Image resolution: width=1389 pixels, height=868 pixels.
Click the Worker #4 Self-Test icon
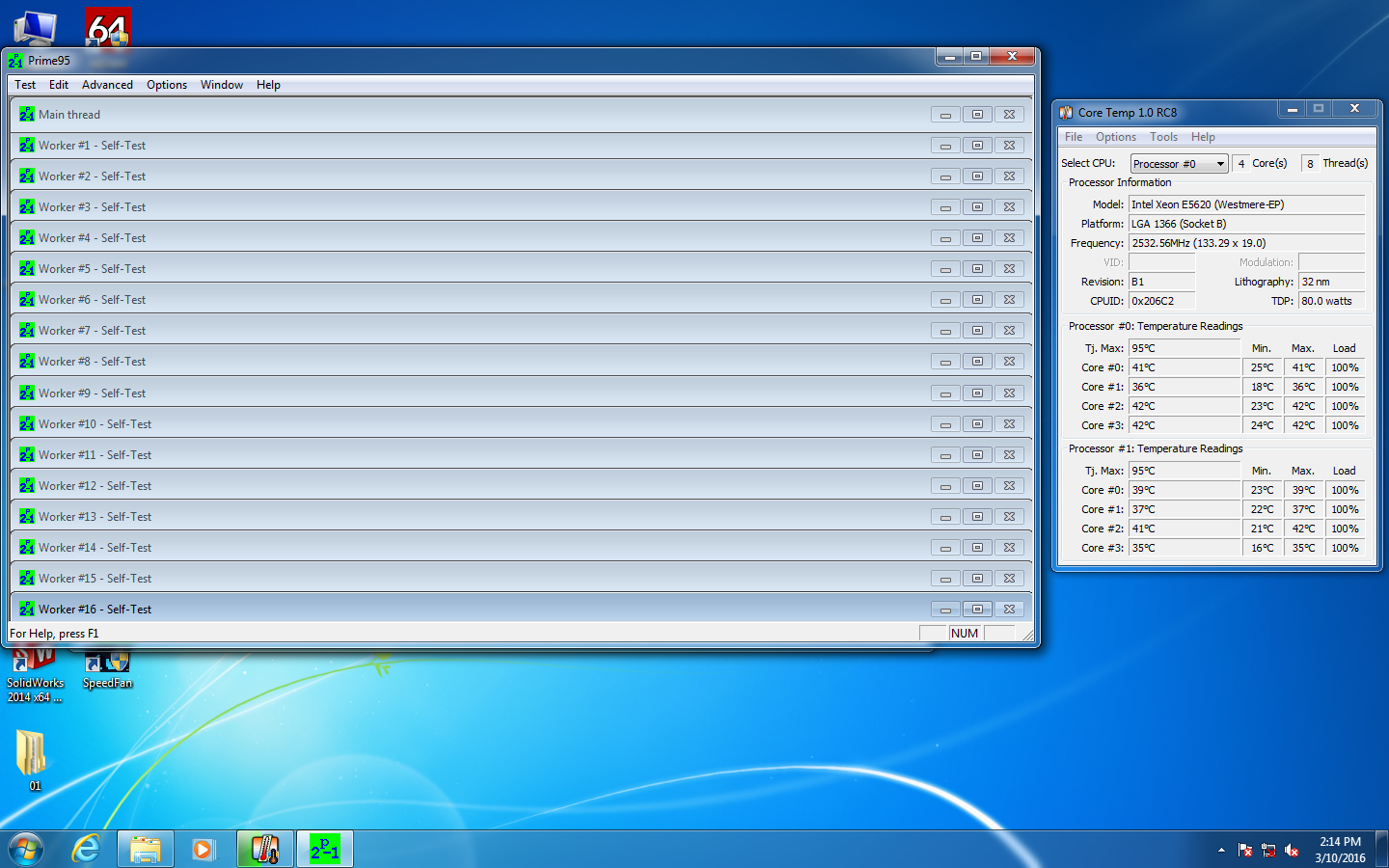point(27,238)
